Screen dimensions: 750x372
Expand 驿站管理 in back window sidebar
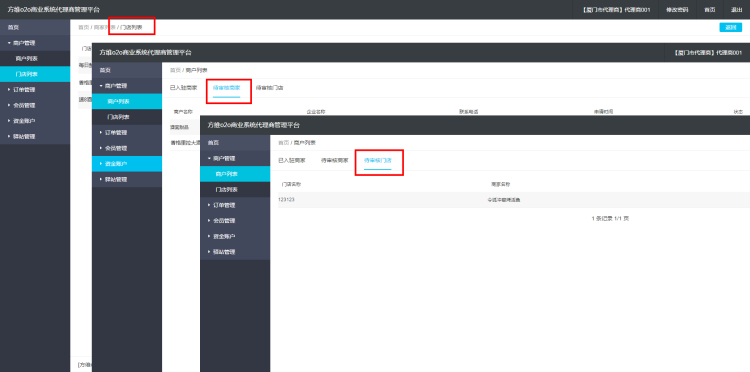(x=35, y=136)
